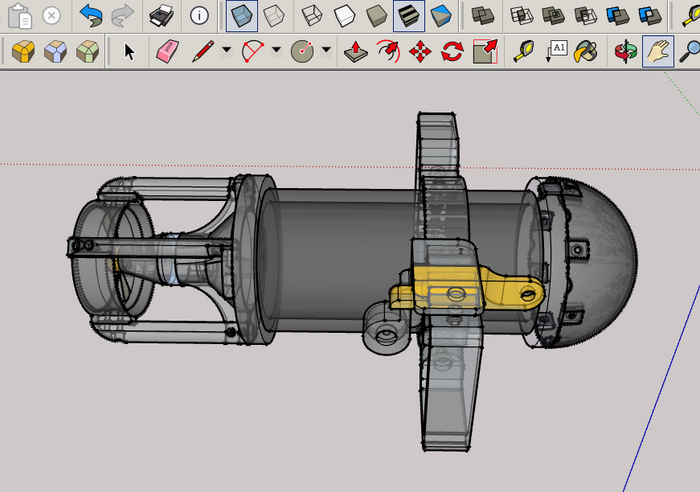Open the Arc tool dropdown arrow
700x492 pixels.
276,51
